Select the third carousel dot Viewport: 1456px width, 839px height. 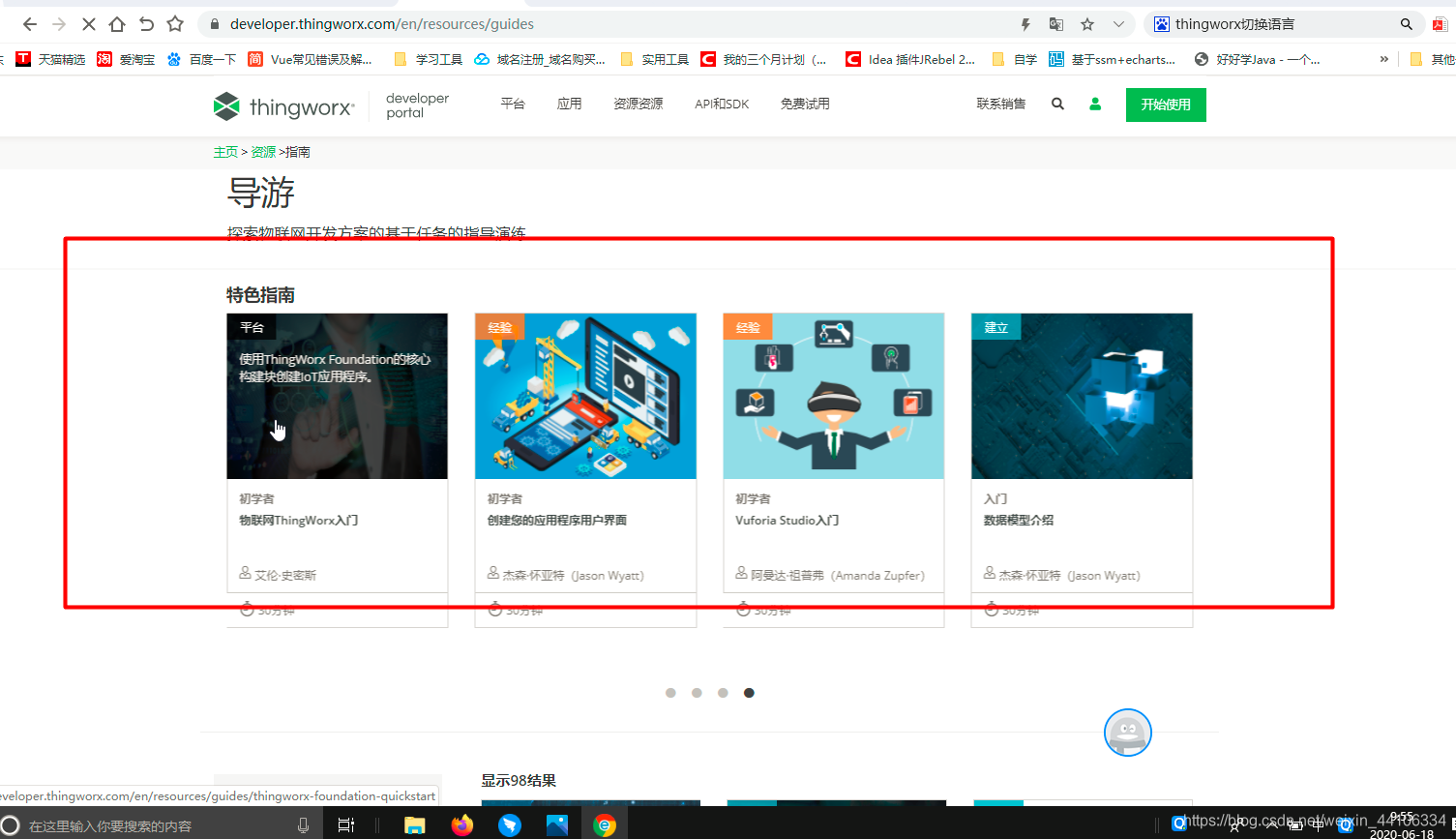coord(723,693)
